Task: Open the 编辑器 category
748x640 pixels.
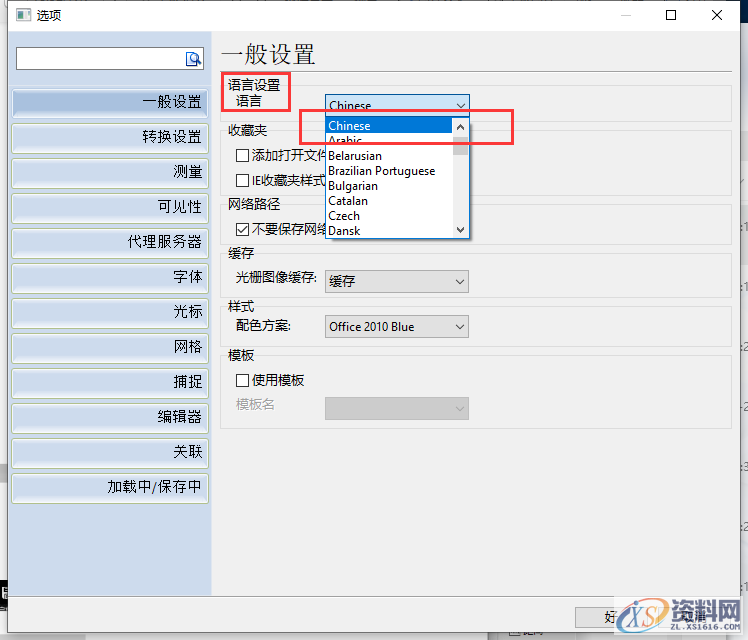Action: click(110, 417)
